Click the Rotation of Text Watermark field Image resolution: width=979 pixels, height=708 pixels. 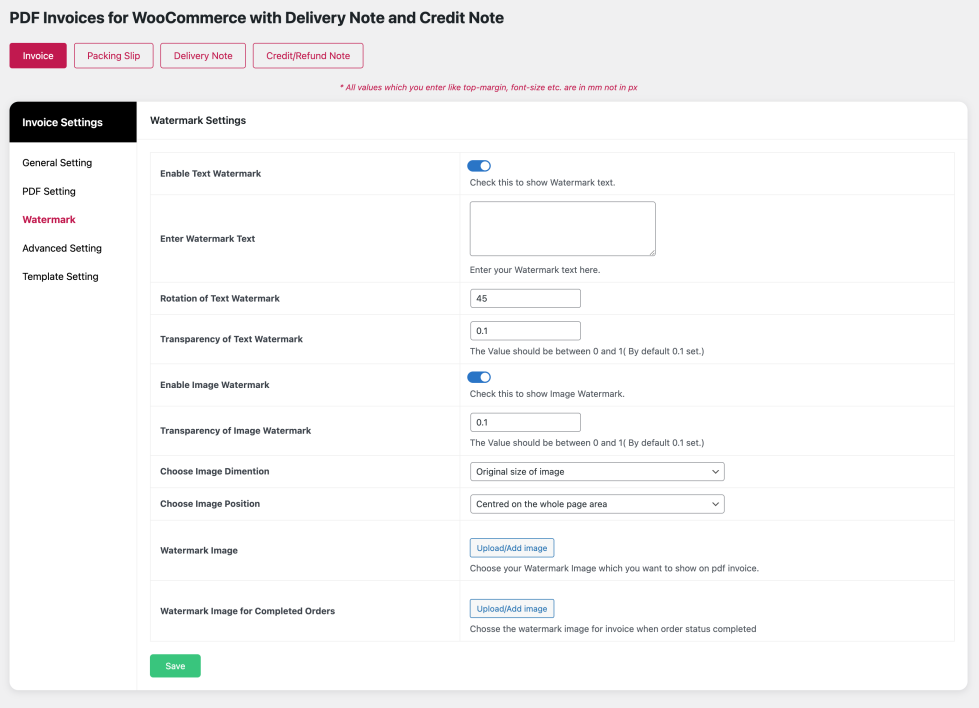tap(525, 298)
